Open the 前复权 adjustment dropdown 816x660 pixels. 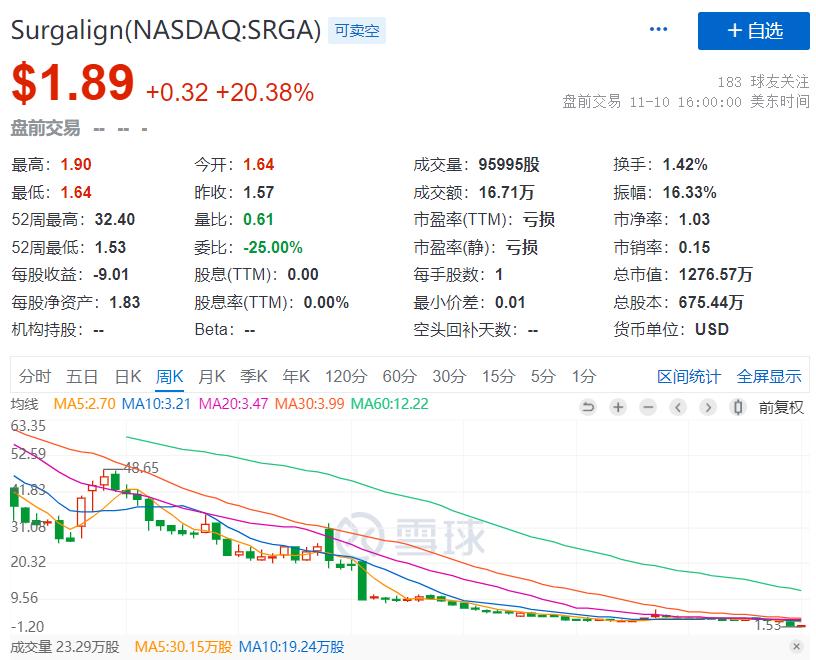click(x=781, y=408)
